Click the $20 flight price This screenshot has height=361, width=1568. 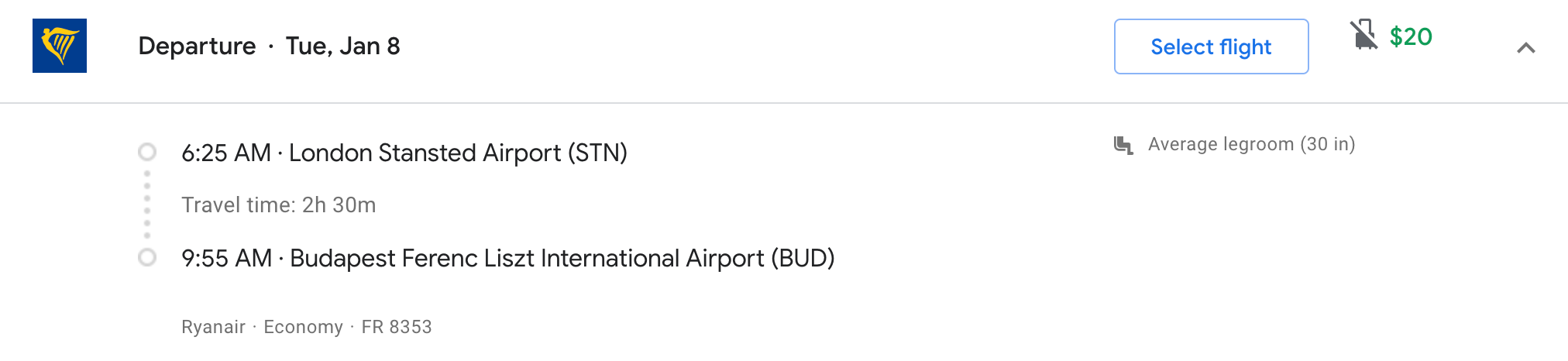click(x=1411, y=36)
